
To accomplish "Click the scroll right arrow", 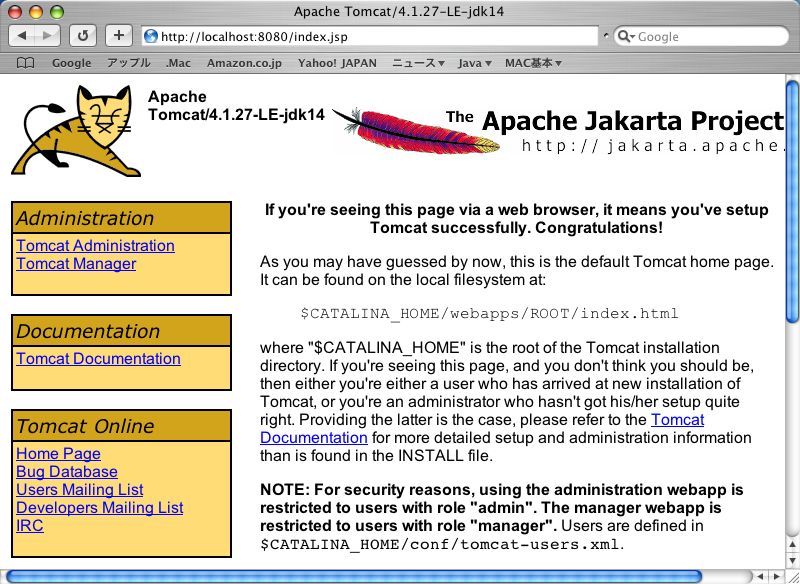I will pyautogui.click(x=776, y=577).
